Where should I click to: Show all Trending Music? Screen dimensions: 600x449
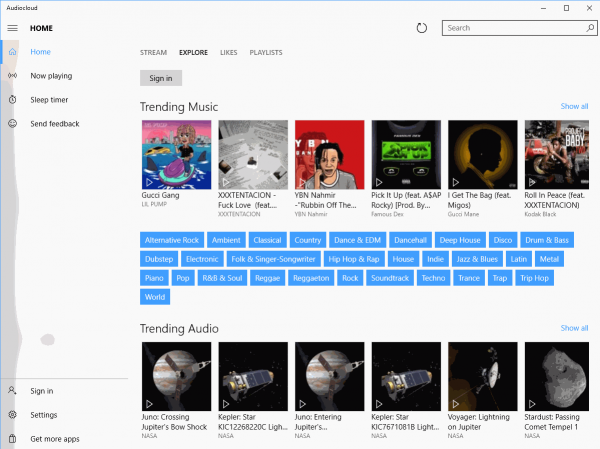[x=574, y=106]
